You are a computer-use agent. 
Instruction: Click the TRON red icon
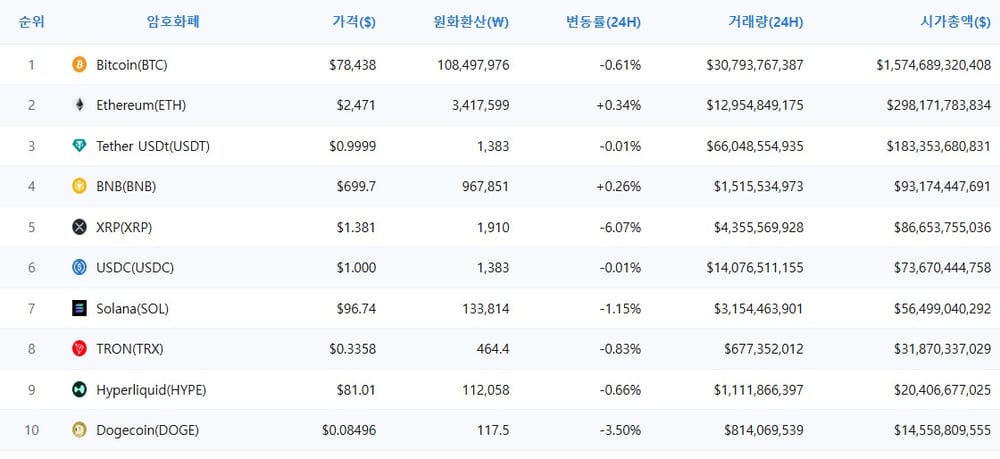coord(79,349)
